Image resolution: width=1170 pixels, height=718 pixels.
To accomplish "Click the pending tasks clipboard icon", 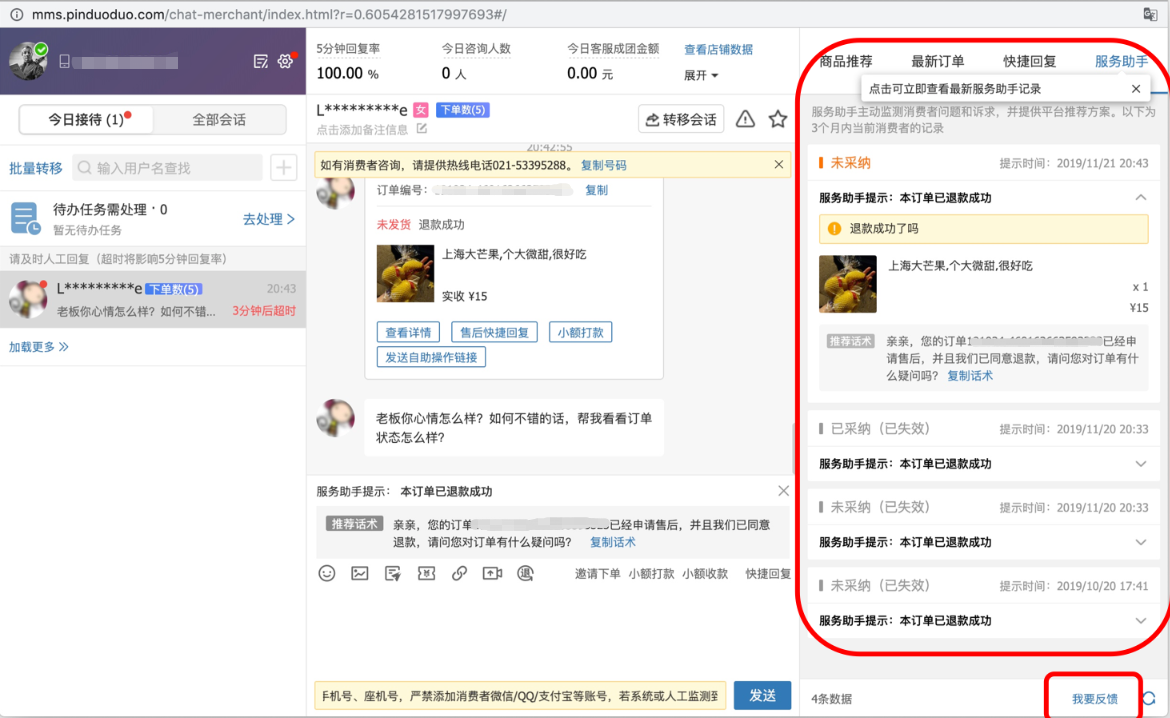I will (25, 219).
